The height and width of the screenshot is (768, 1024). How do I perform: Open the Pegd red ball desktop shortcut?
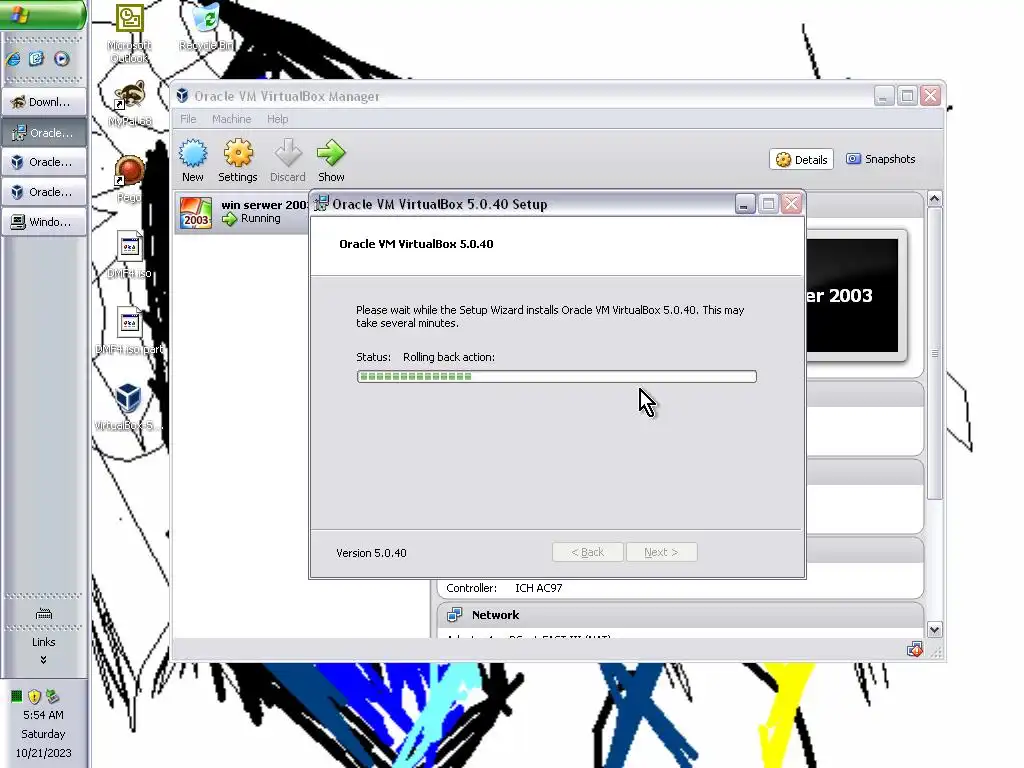pyautogui.click(x=129, y=179)
